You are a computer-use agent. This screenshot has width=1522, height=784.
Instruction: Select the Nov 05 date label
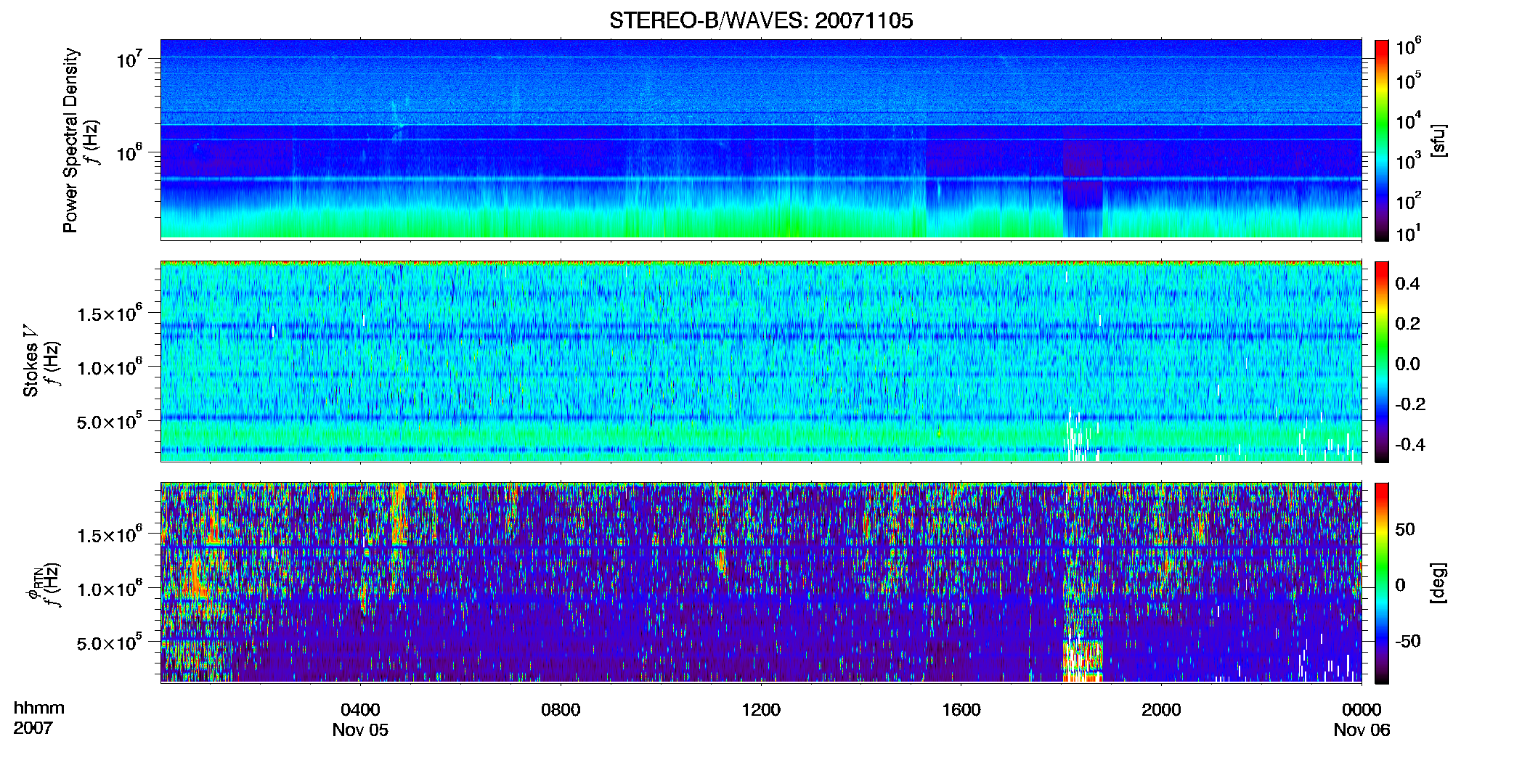pyautogui.click(x=360, y=730)
